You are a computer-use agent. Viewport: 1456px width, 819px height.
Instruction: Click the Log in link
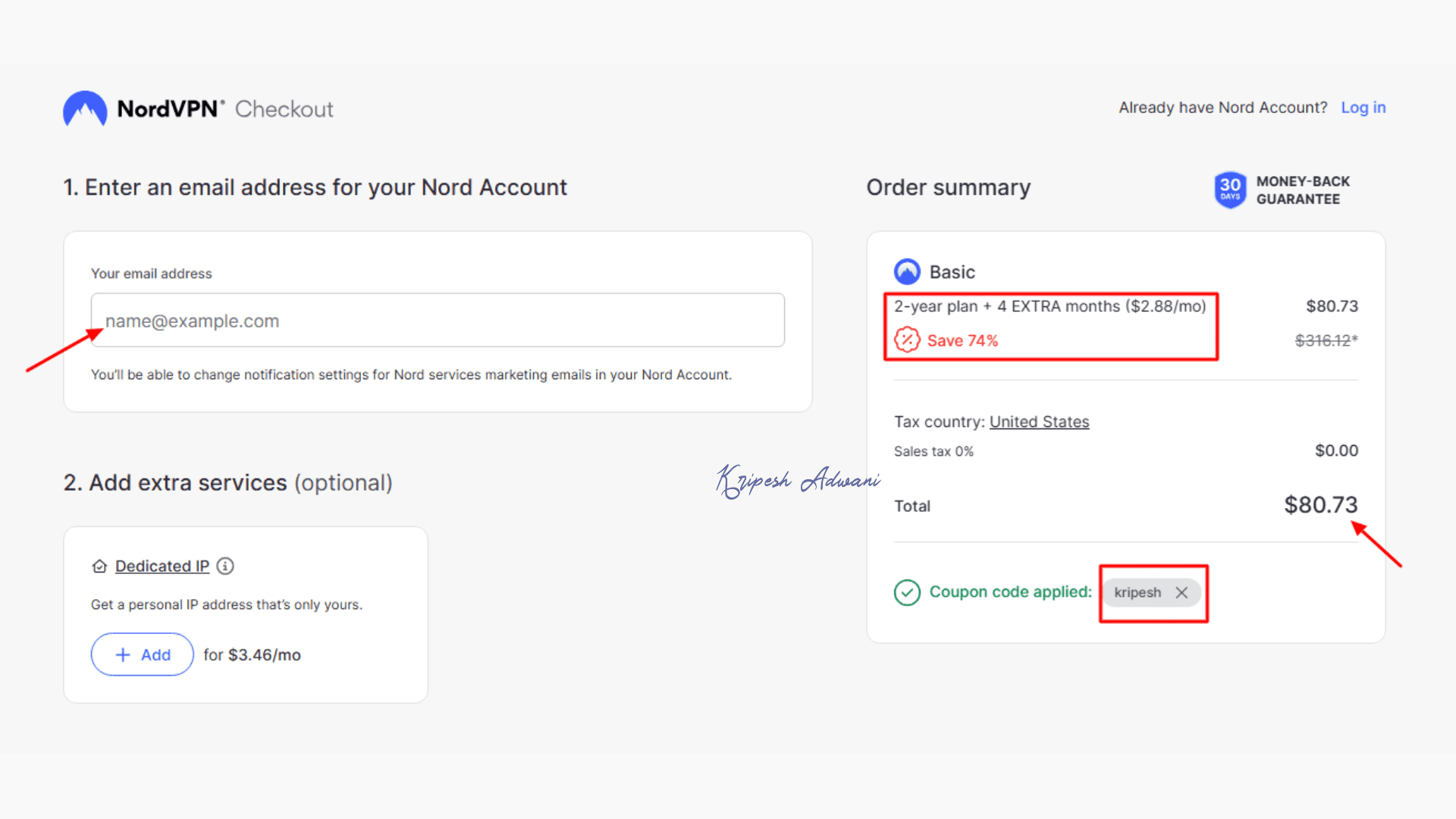tap(1363, 108)
